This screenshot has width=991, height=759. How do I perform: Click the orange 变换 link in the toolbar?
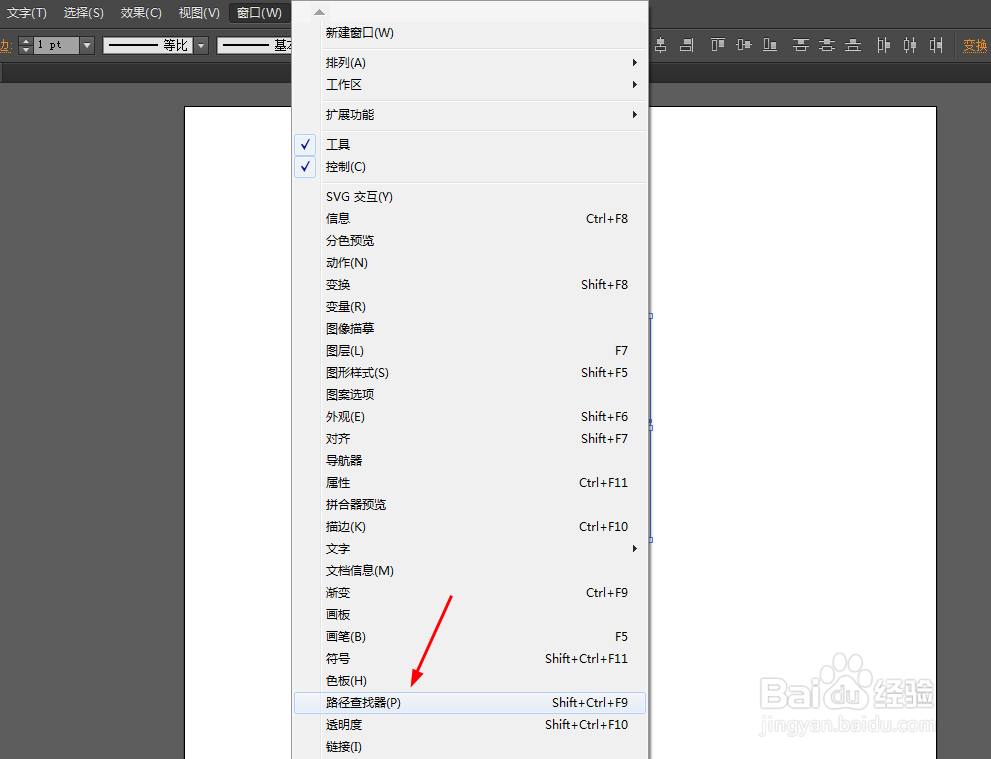pyautogui.click(x=975, y=45)
